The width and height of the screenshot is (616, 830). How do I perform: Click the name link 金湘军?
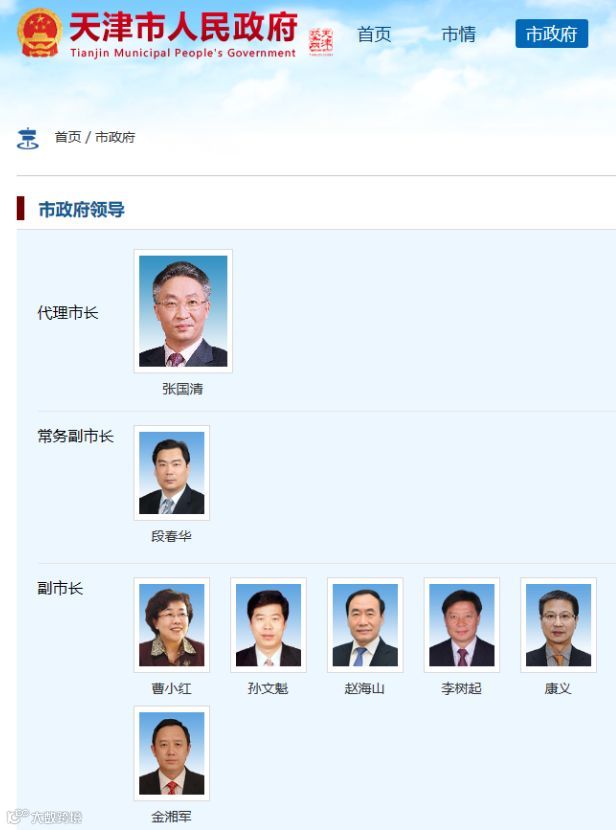(171, 817)
